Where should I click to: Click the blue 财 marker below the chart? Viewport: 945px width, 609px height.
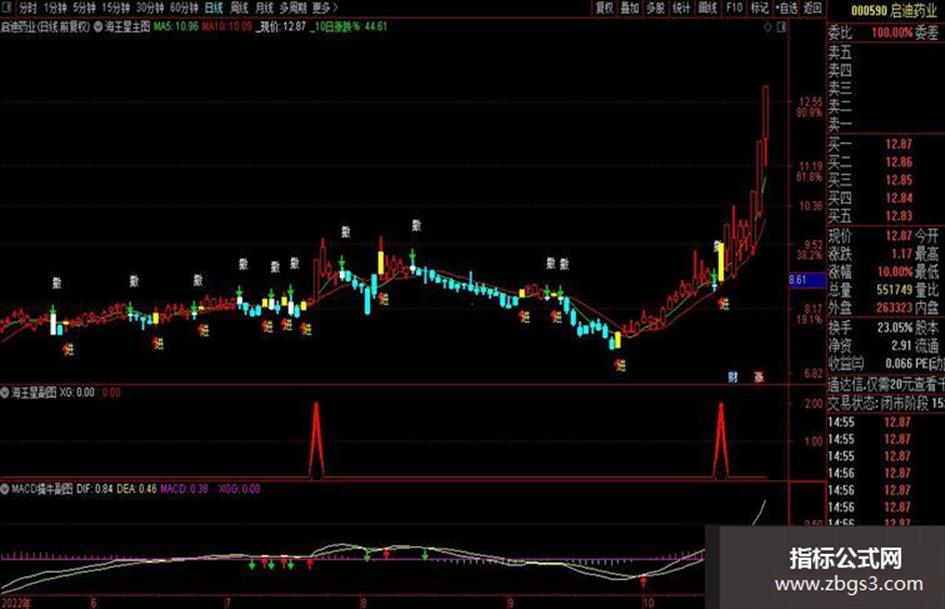[x=733, y=377]
